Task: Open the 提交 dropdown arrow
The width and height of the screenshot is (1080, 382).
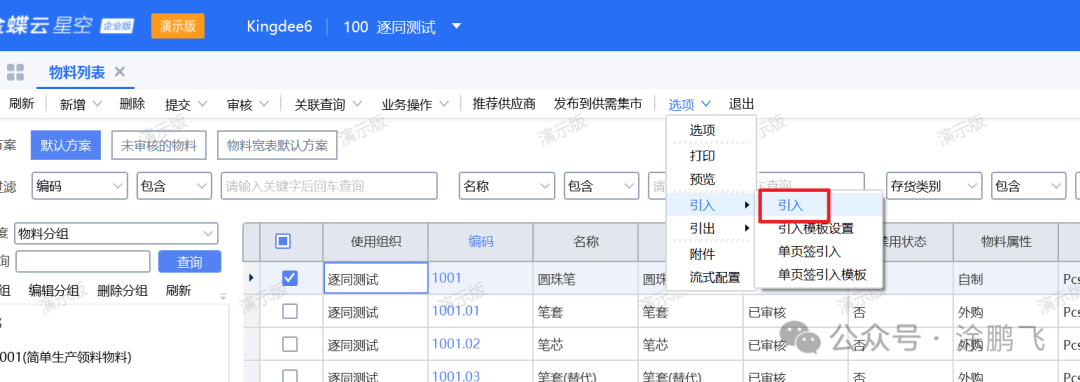Action: [202, 104]
